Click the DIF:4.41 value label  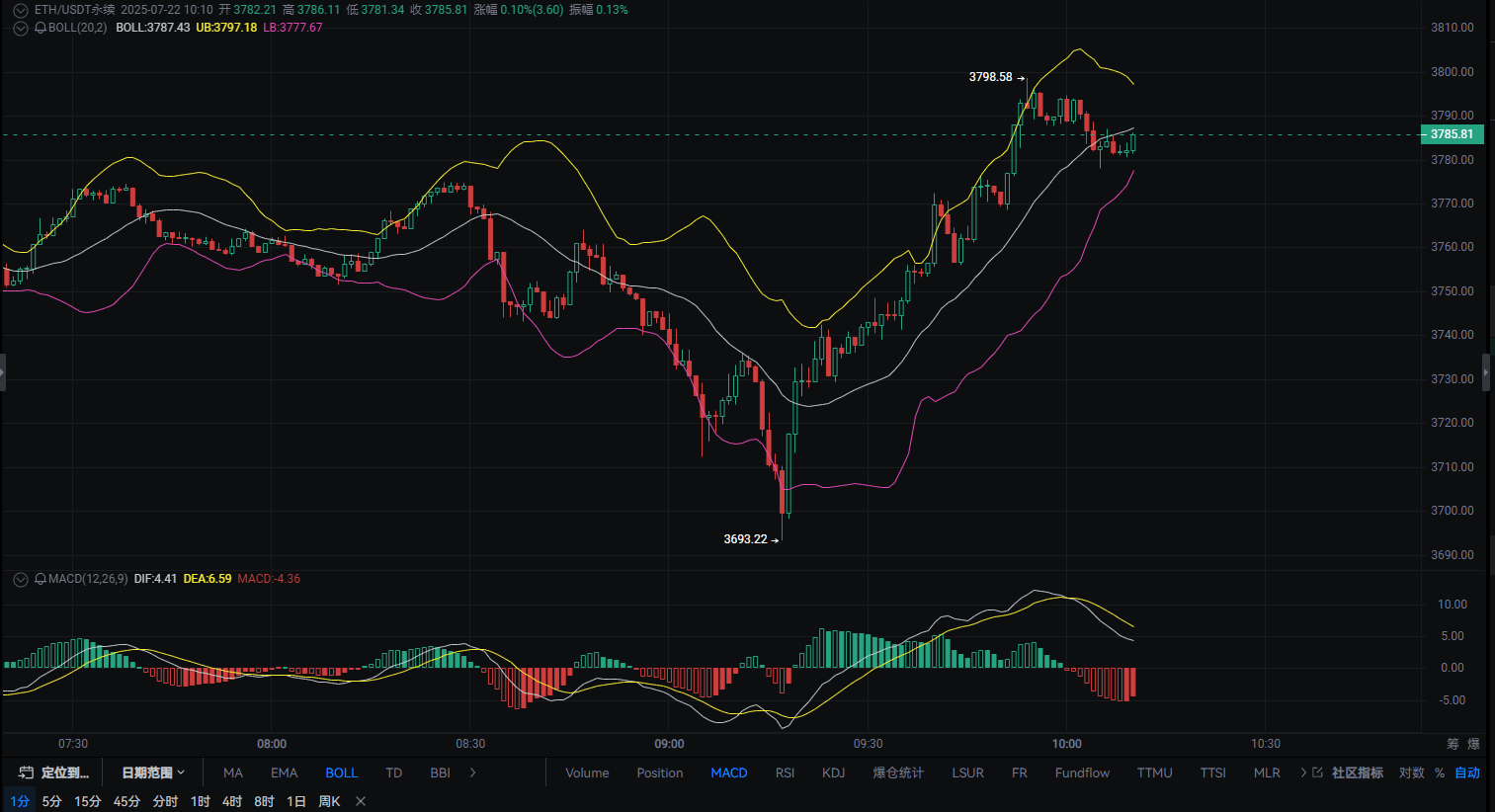[x=155, y=579]
